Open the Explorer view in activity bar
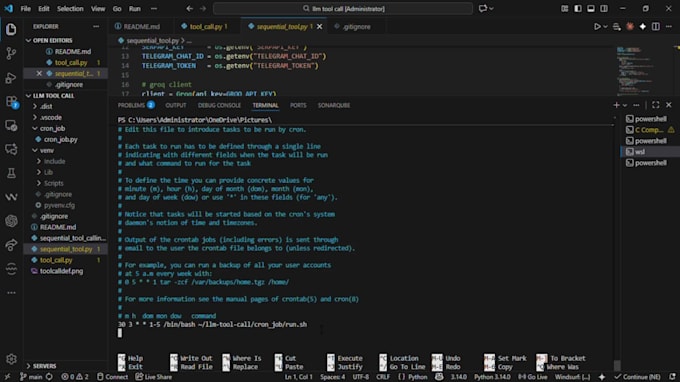The height and width of the screenshot is (382, 680). 11,29
